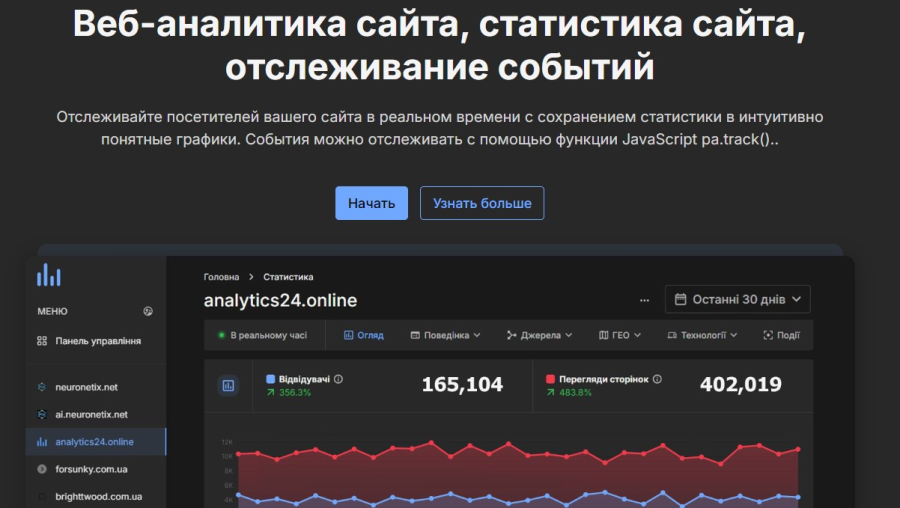Click the ГЕО map icon

(603, 335)
